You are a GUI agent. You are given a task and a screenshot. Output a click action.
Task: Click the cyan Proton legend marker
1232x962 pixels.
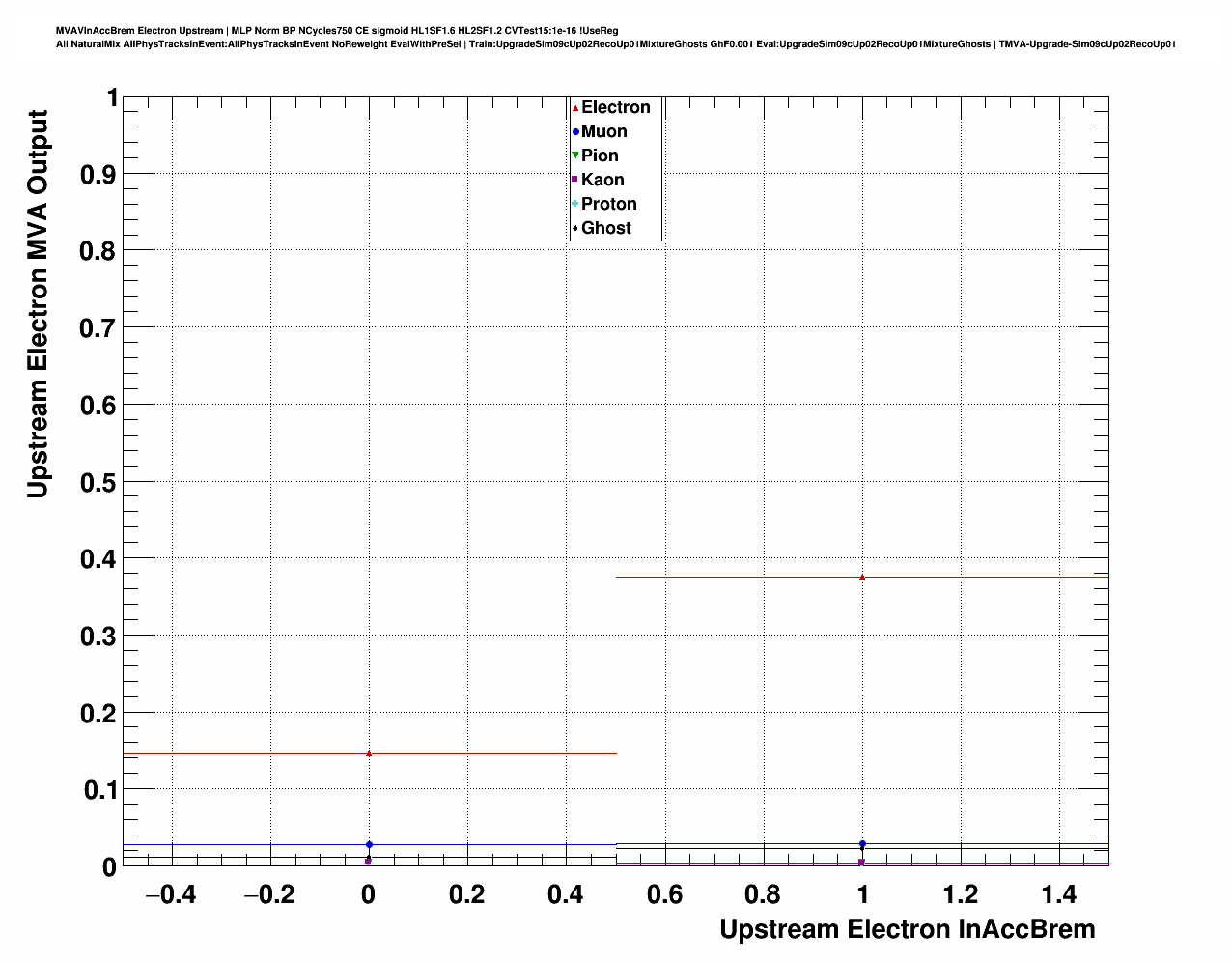575,204
